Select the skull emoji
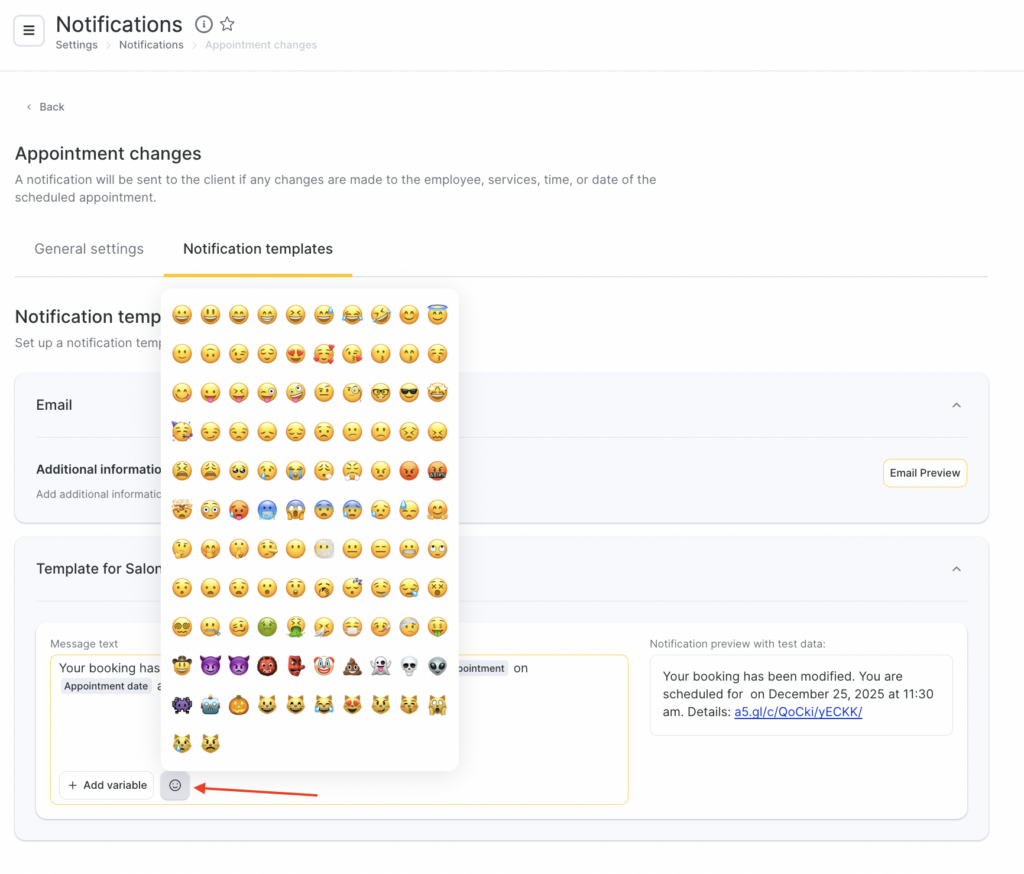 [x=409, y=666]
